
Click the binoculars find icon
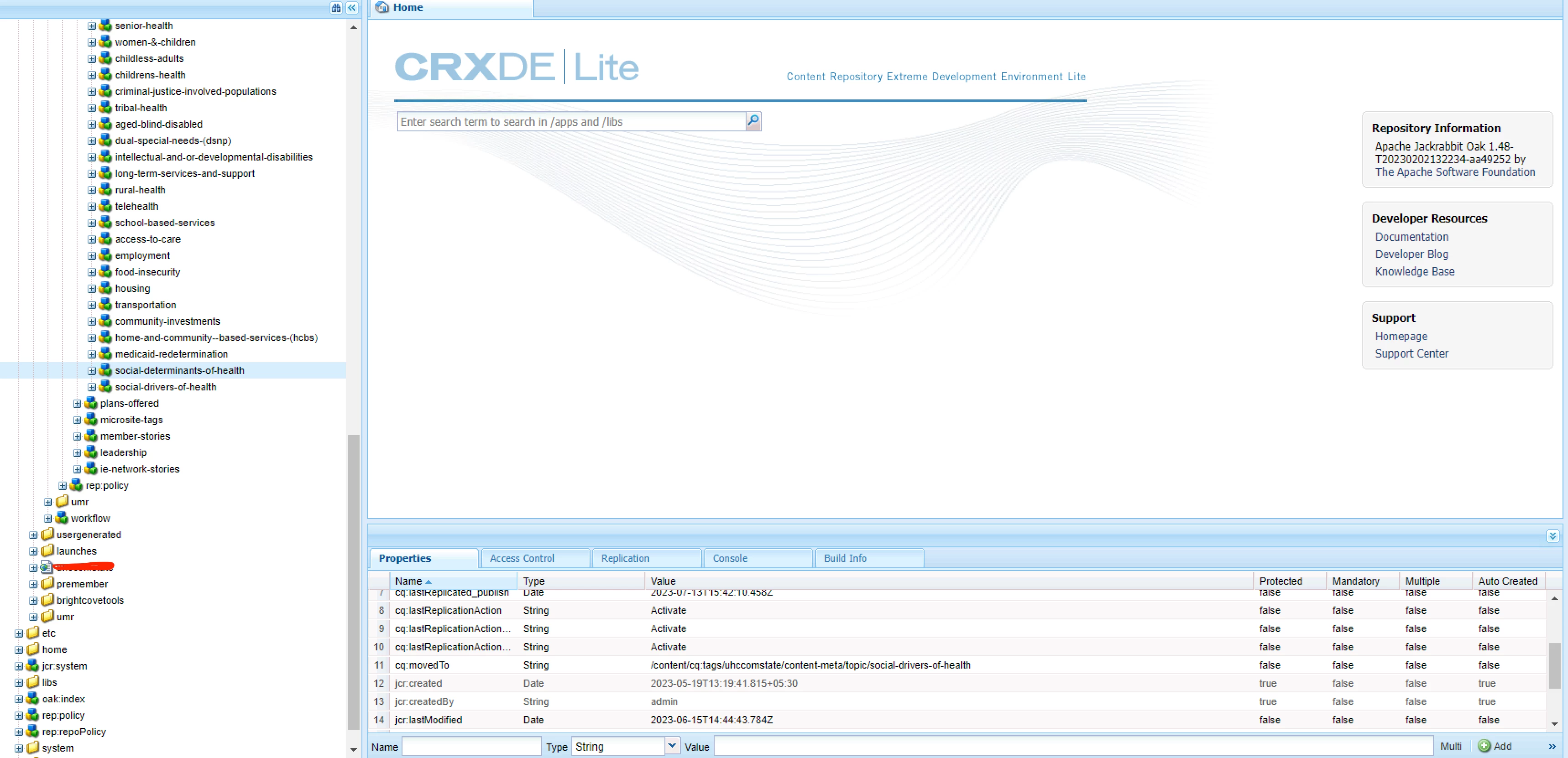(x=336, y=8)
